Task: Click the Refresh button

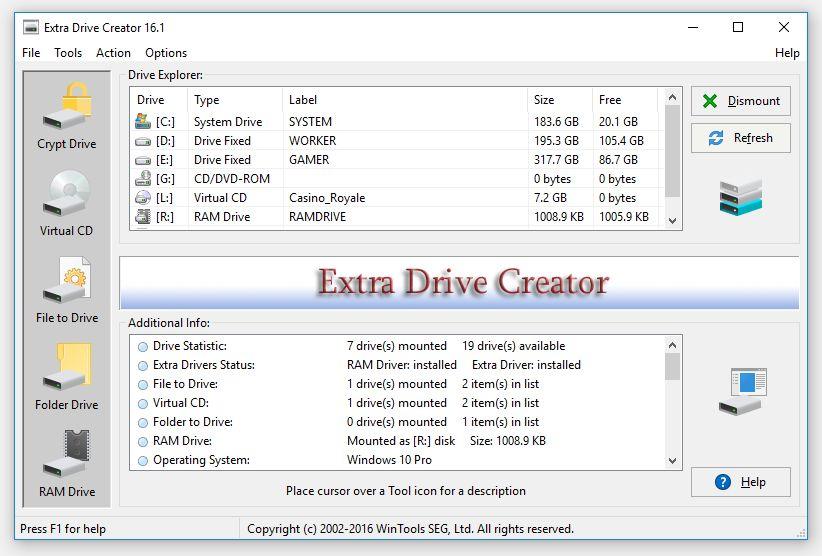Action: [741, 138]
